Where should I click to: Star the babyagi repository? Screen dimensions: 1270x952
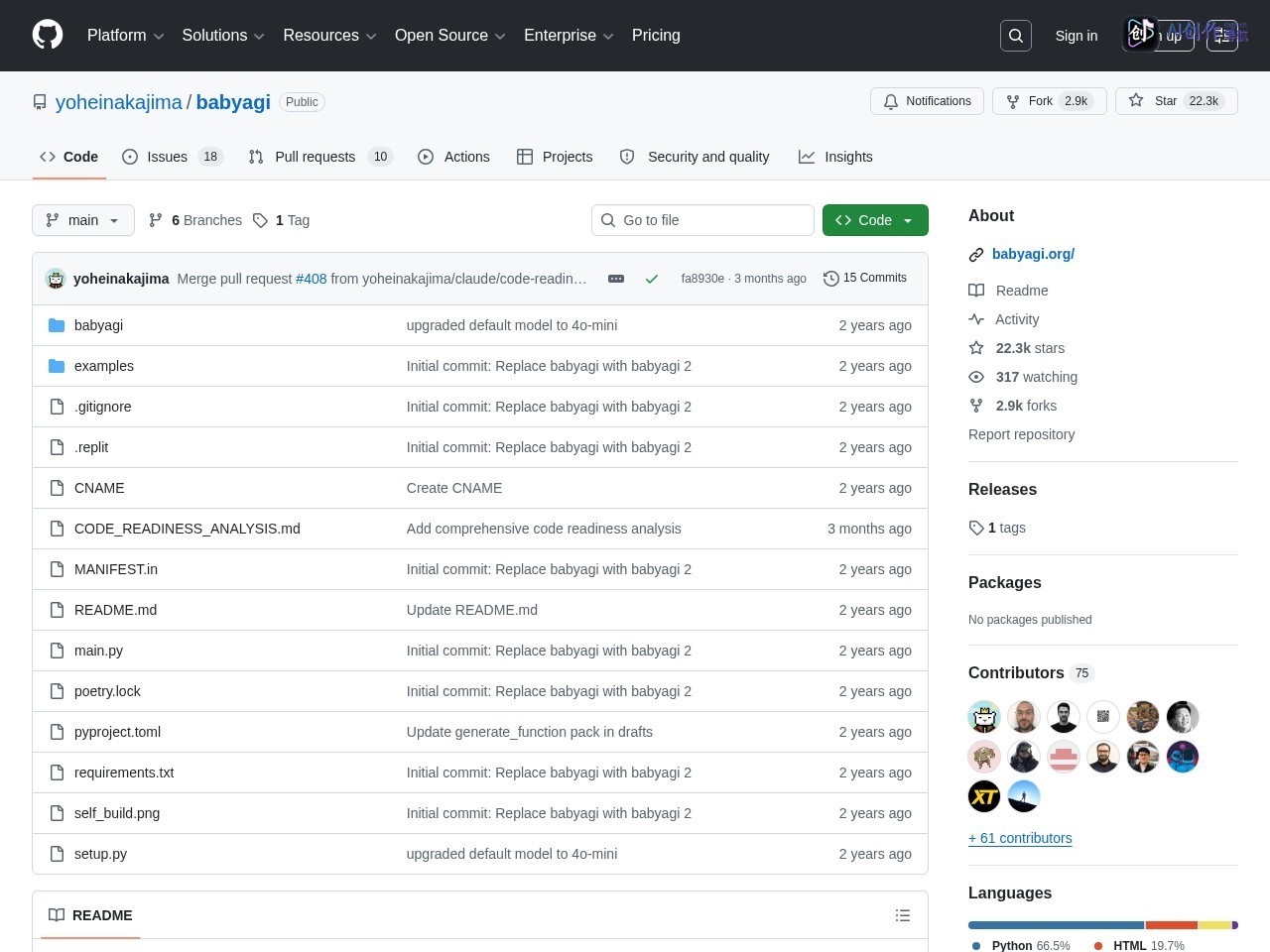tap(1177, 101)
